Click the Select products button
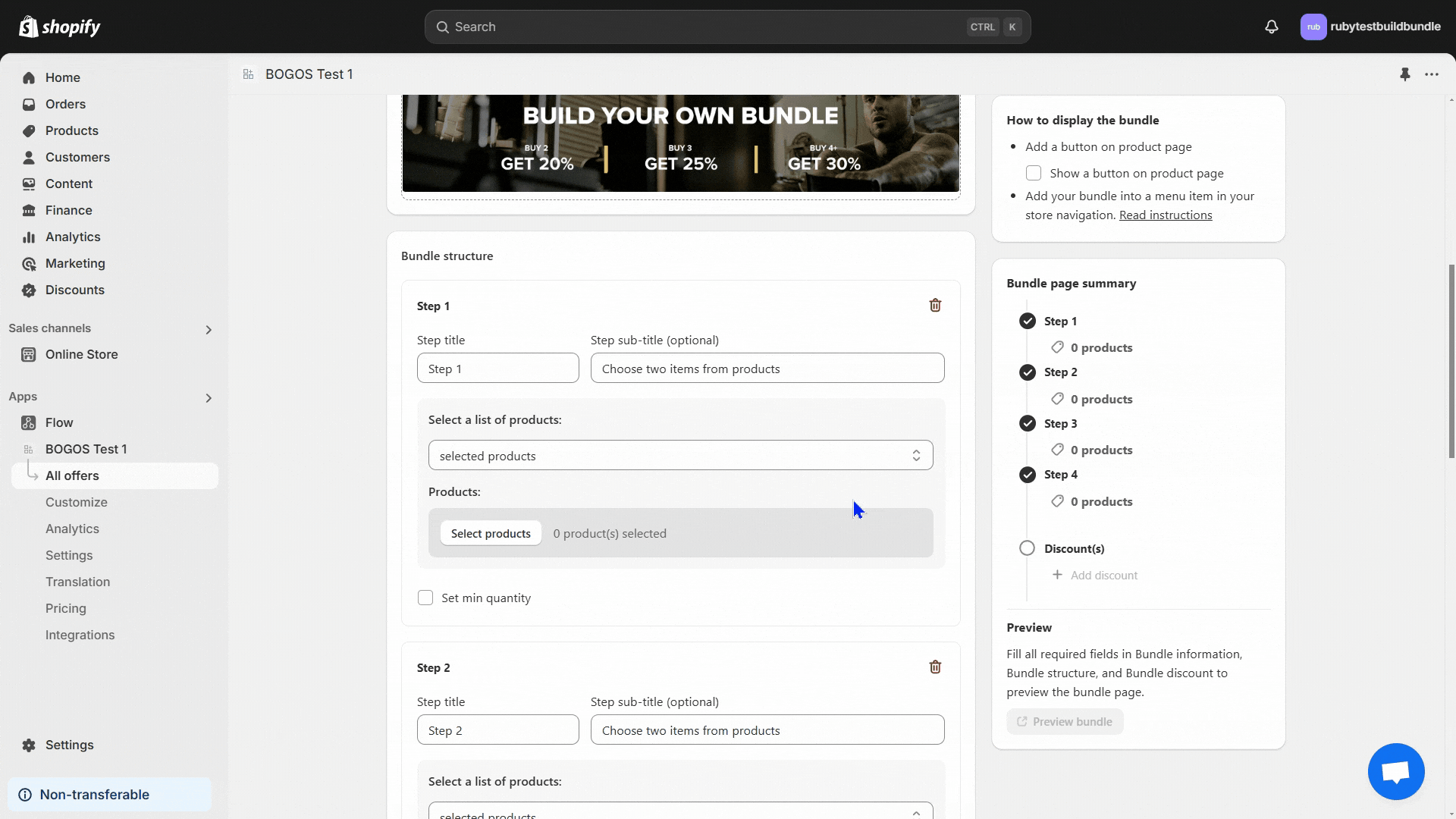Image resolution: width=1456 pixels, height=819 pixels. (x=491, y=533)
